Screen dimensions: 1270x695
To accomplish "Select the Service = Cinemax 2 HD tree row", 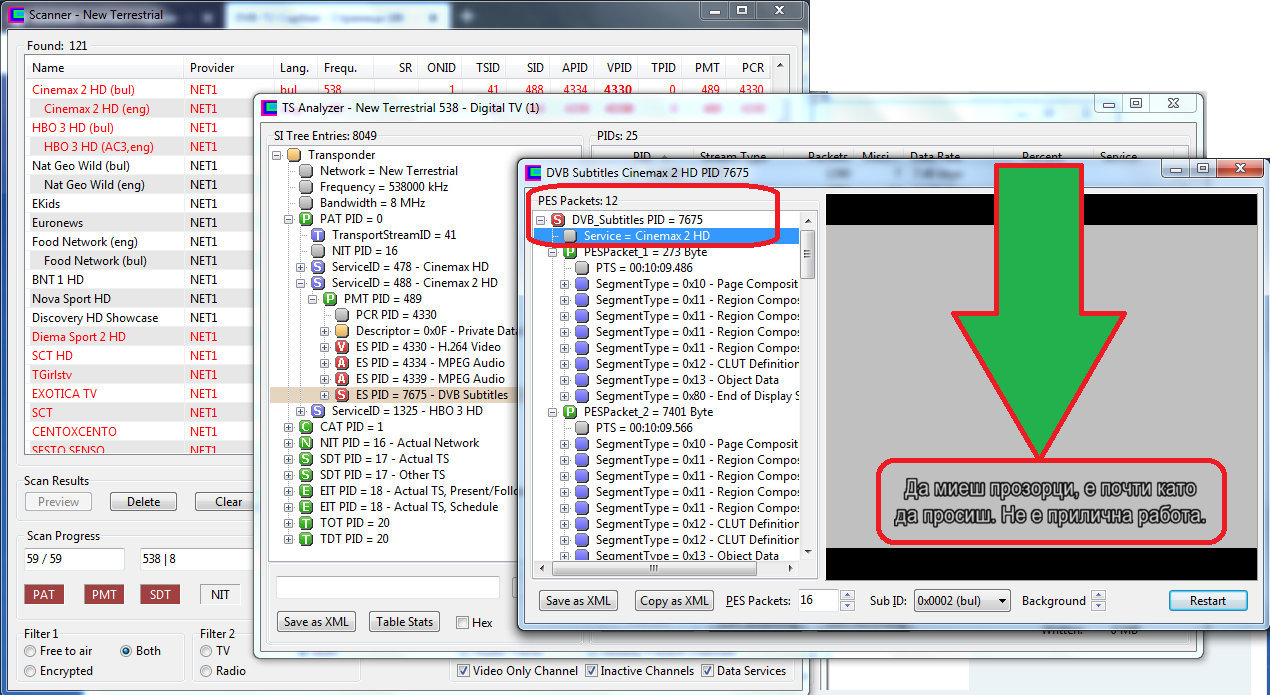I will [x=665, y=236].
